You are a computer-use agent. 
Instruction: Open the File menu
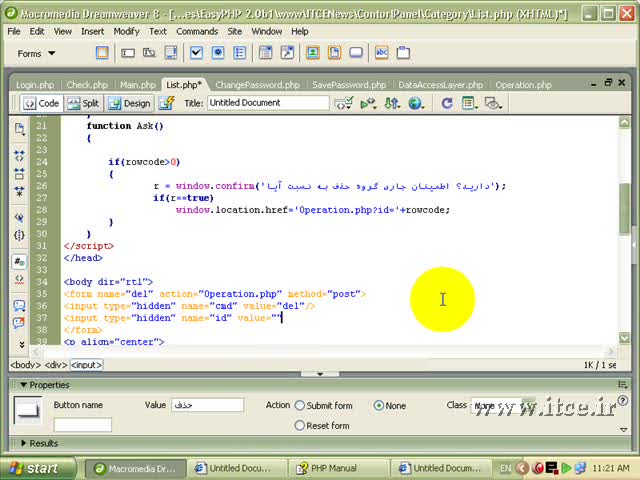coord(14,31)
